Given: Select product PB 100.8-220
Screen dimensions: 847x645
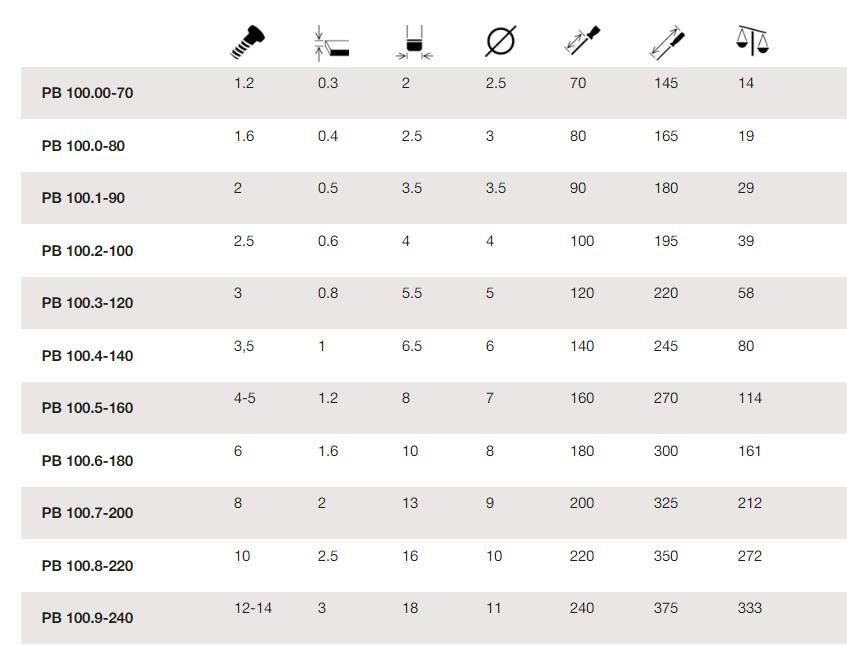Looking at the screenshot, I should pyautogui.click(x=87, y=566).
